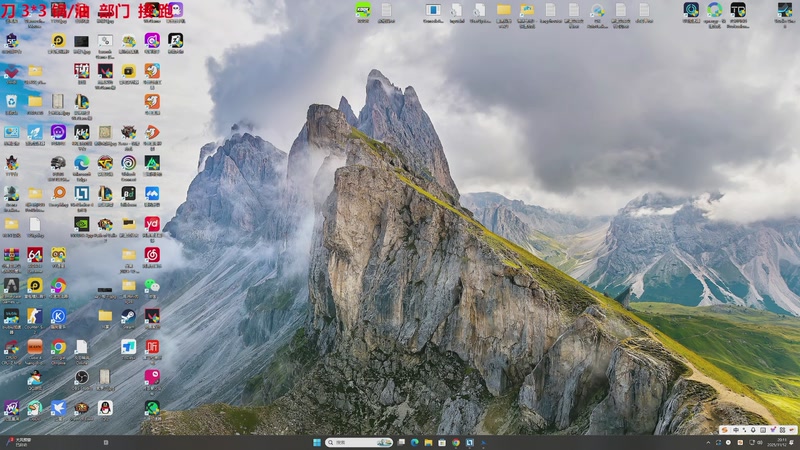The image size is (800, 450).
Task: Launch the NVIDIA app shortcut
Action: [82, 224]
